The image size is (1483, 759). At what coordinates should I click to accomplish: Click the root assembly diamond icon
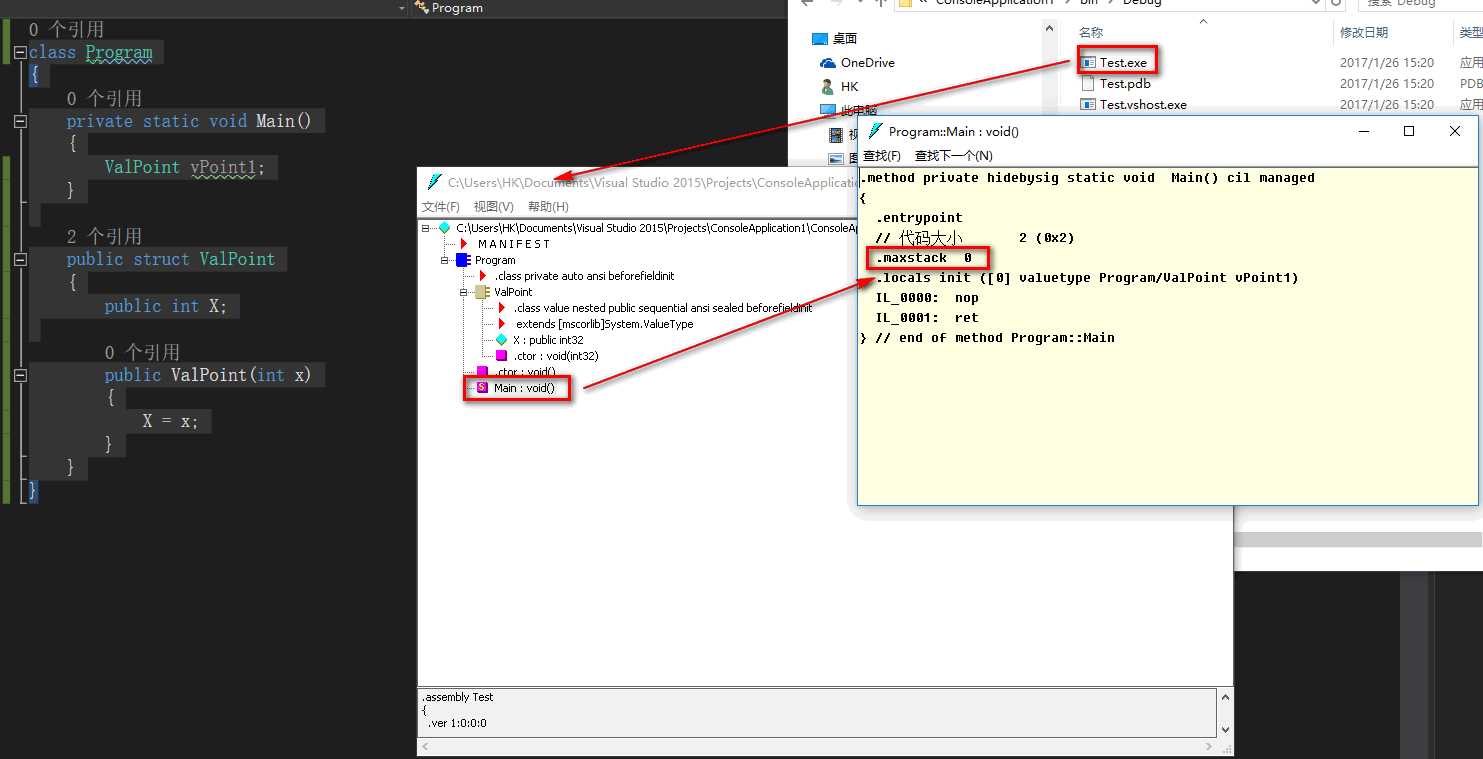445,228
